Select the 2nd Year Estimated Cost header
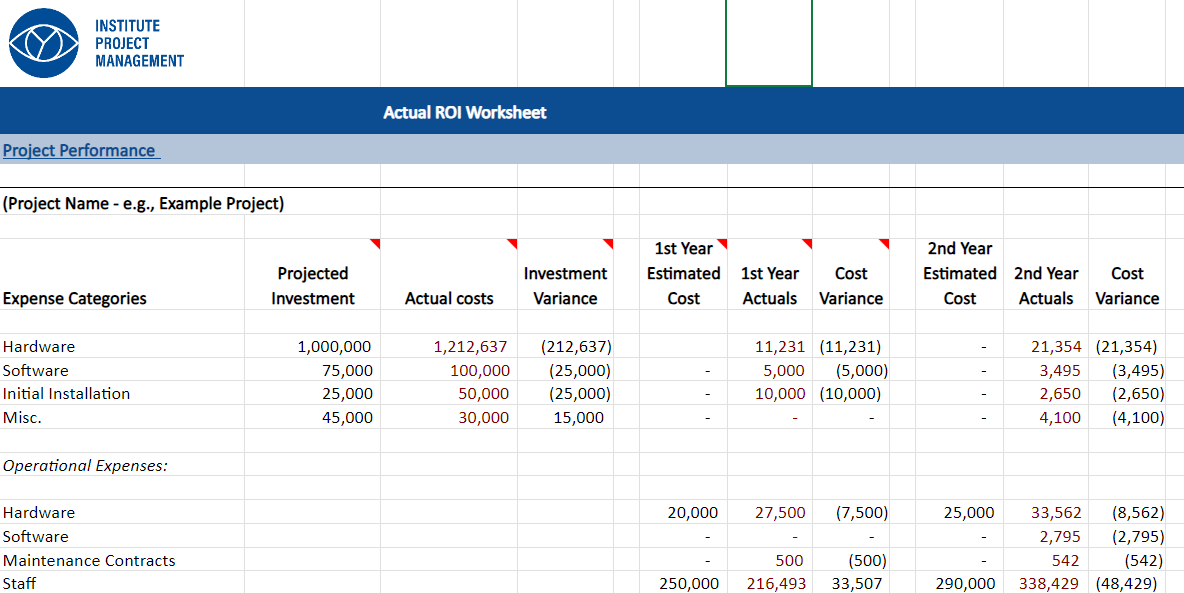Viewport: 1184px width, 593px height. coord(960,273)
